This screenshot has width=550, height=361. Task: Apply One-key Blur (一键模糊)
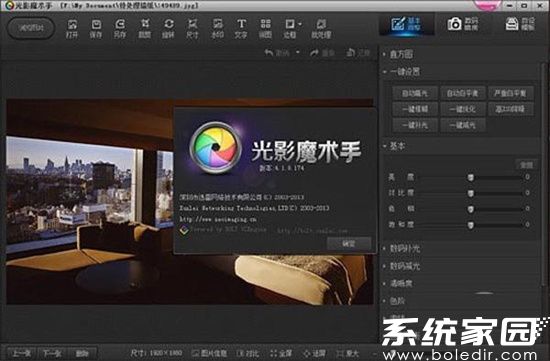click(x=415, y=109)
